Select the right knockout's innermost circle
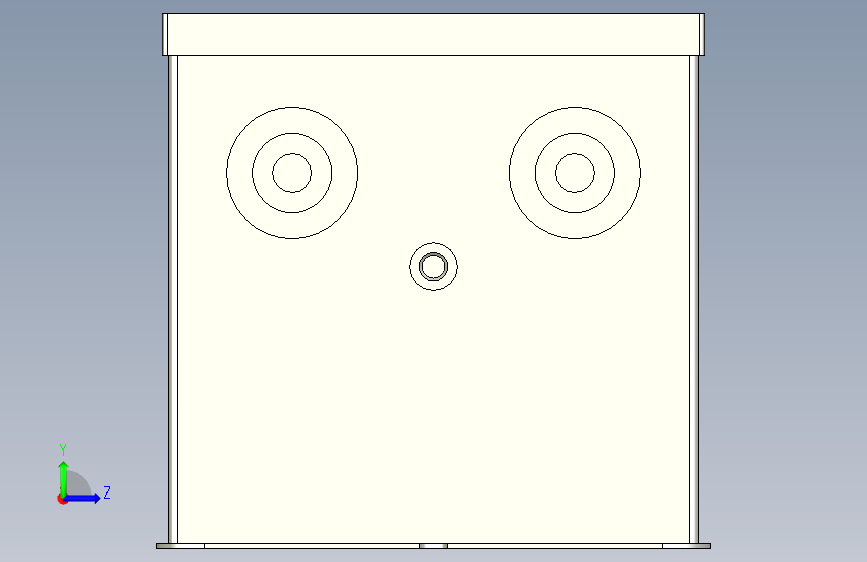867x562 pixels. point(575,173)
